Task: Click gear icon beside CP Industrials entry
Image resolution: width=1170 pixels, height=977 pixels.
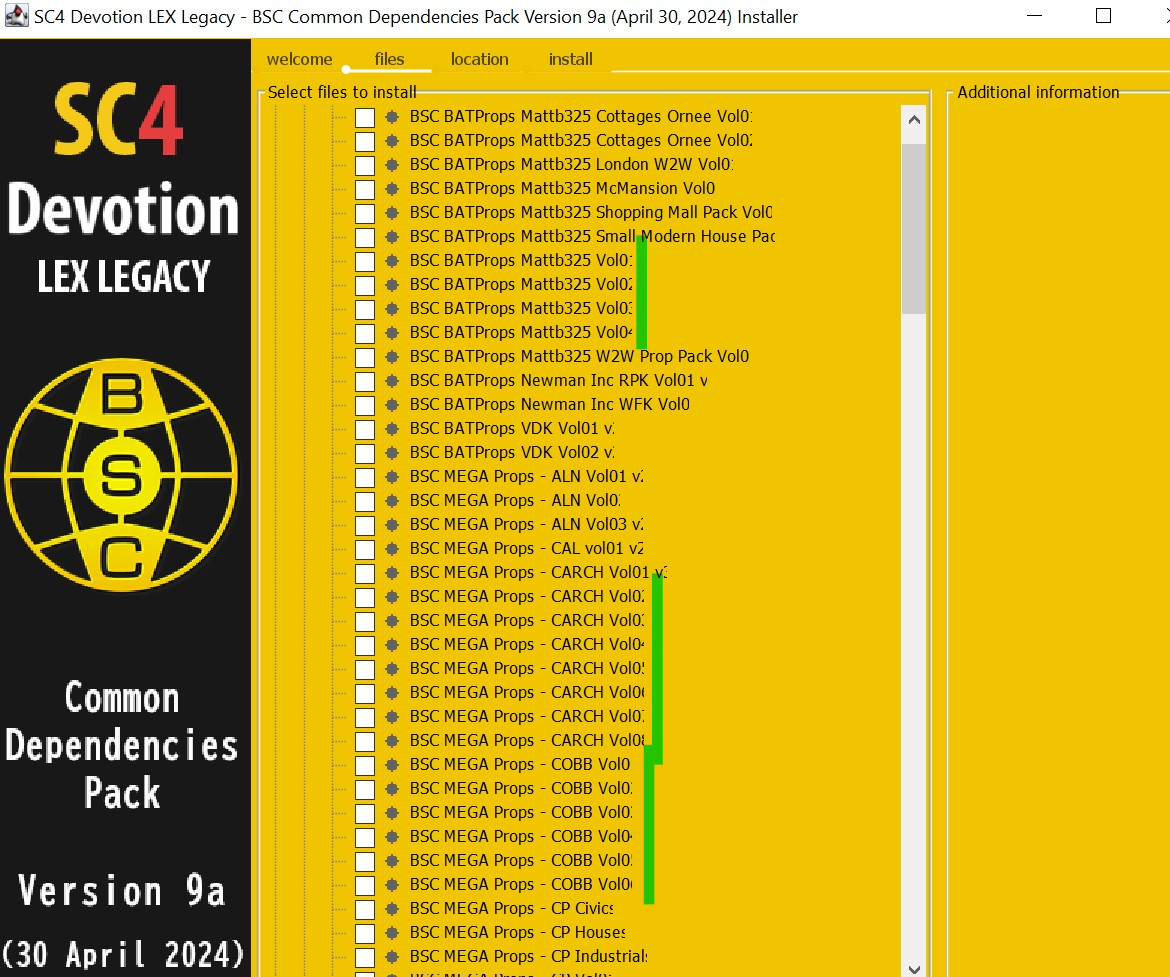Action: (x=392, y=956)
